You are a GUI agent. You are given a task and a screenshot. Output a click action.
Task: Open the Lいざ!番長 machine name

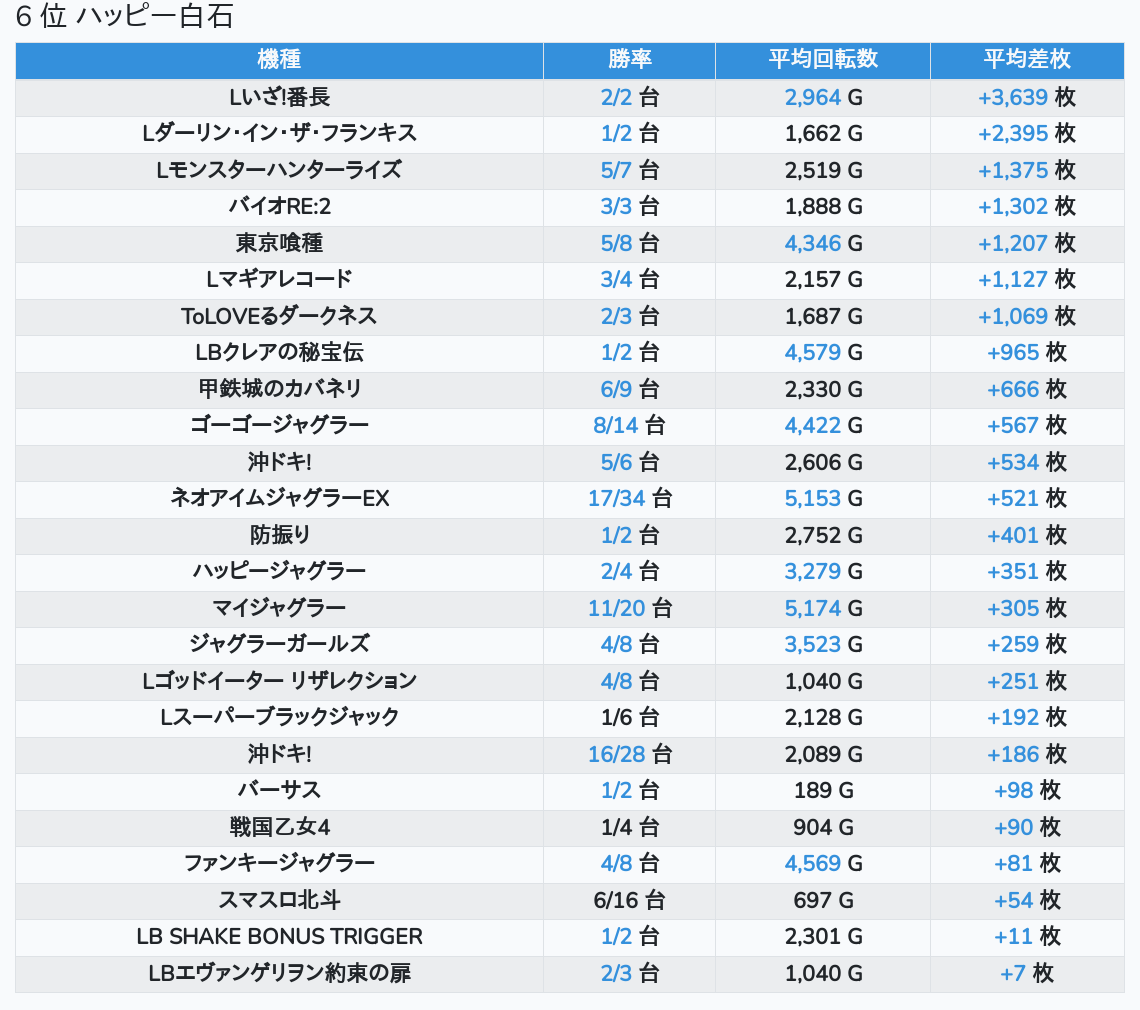pos(279,97)
